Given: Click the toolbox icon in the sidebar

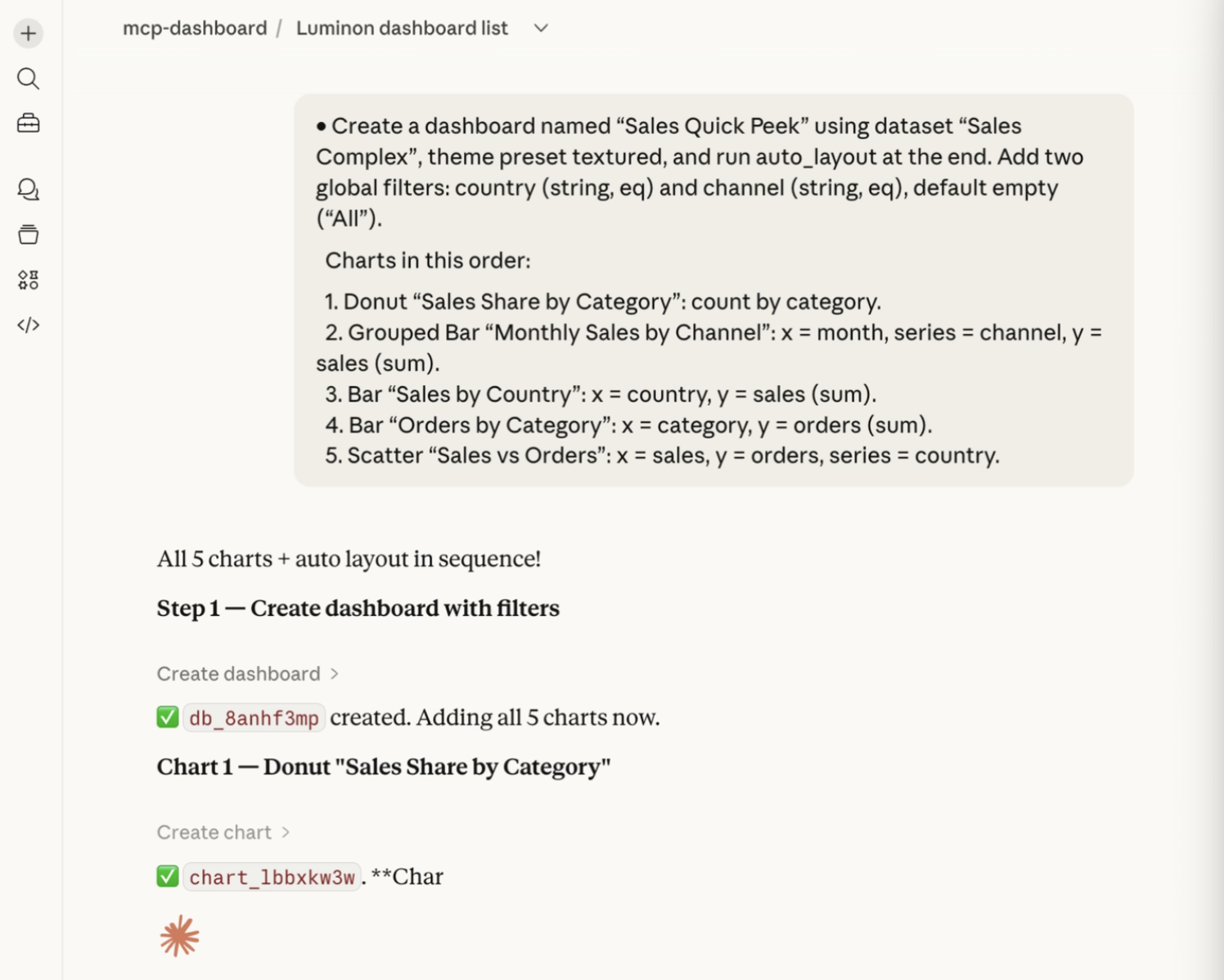Looking at the screenshot, I should coord(29,124).
